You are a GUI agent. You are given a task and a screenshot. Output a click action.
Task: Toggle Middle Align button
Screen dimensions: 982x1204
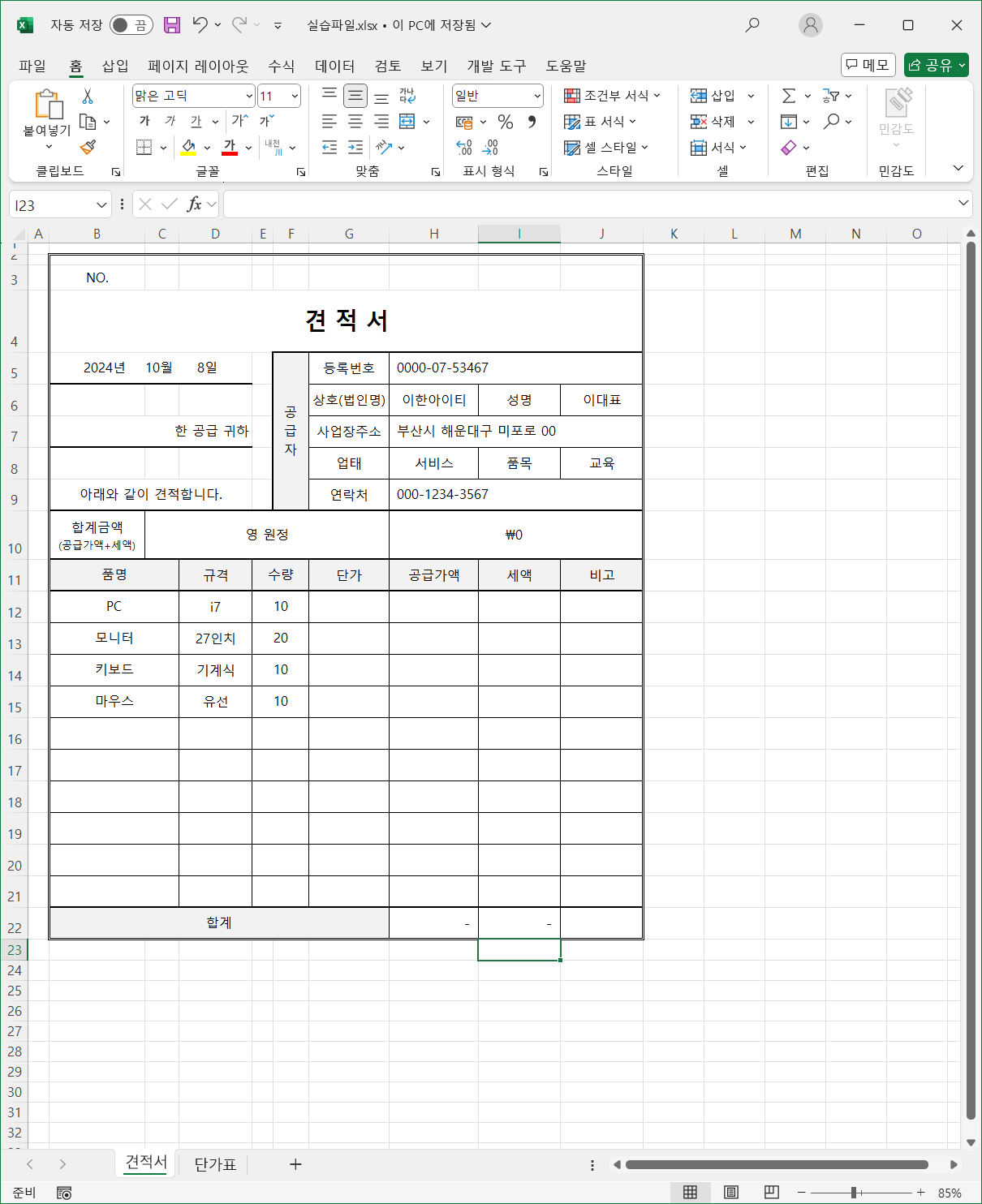[x=355, y=96]
